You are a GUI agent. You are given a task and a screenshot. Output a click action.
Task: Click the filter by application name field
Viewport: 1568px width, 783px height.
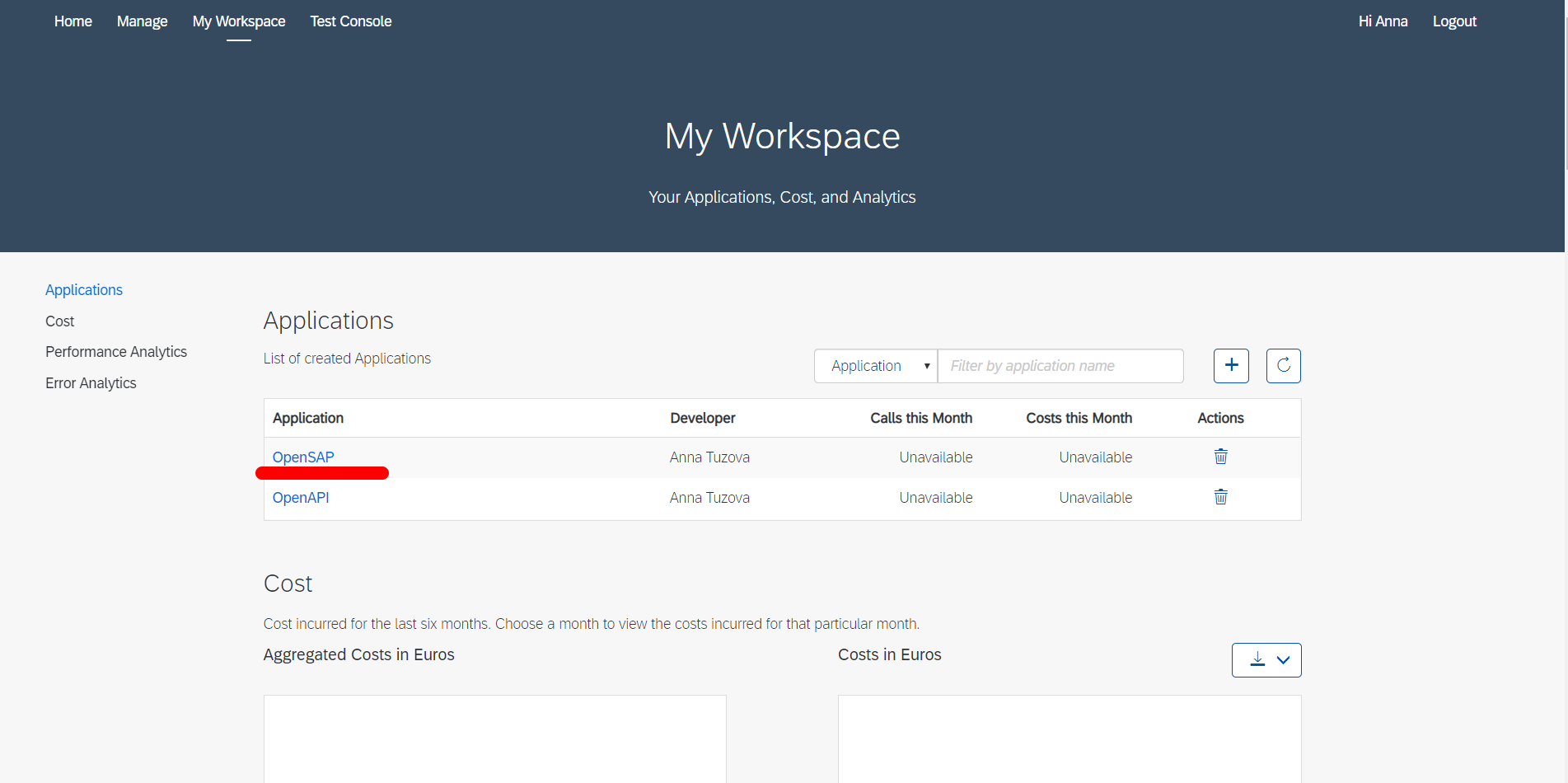[1060, 365]
